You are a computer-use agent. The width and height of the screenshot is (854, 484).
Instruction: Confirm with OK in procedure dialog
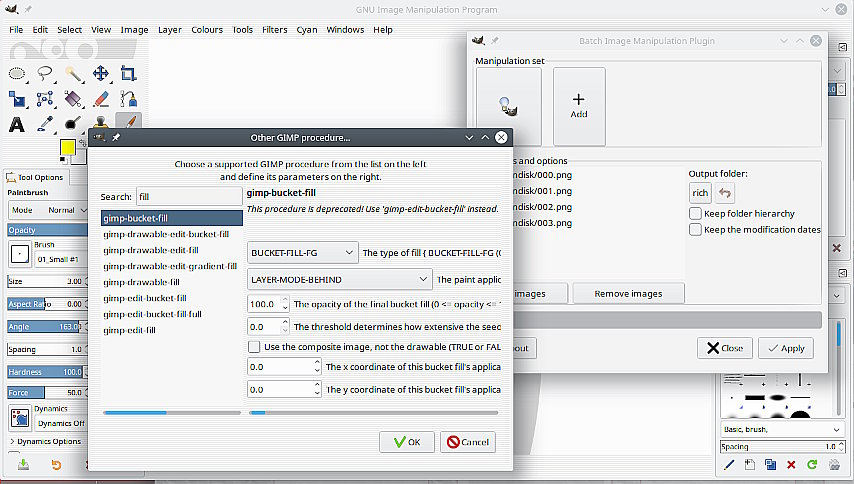click(x=407, y=442)
